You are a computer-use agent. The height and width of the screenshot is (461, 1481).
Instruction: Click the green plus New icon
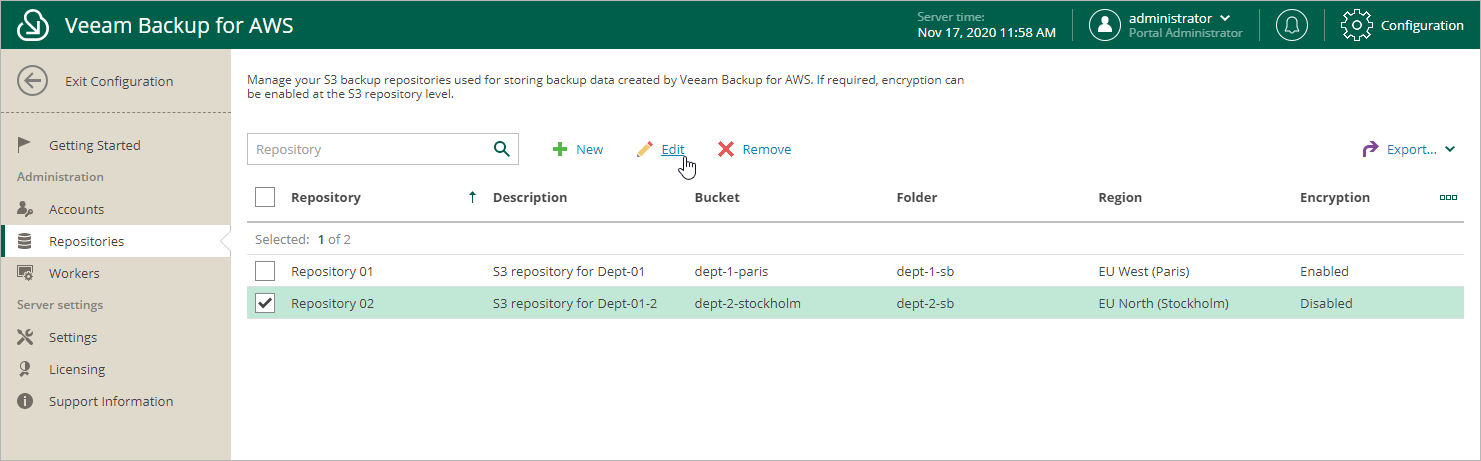(560, 149)
